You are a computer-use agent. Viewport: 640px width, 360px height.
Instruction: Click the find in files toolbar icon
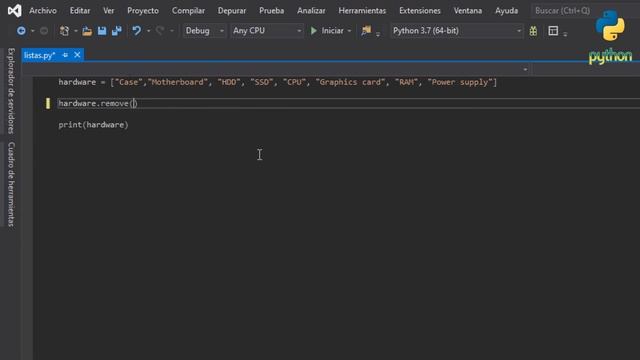(366, 30)
